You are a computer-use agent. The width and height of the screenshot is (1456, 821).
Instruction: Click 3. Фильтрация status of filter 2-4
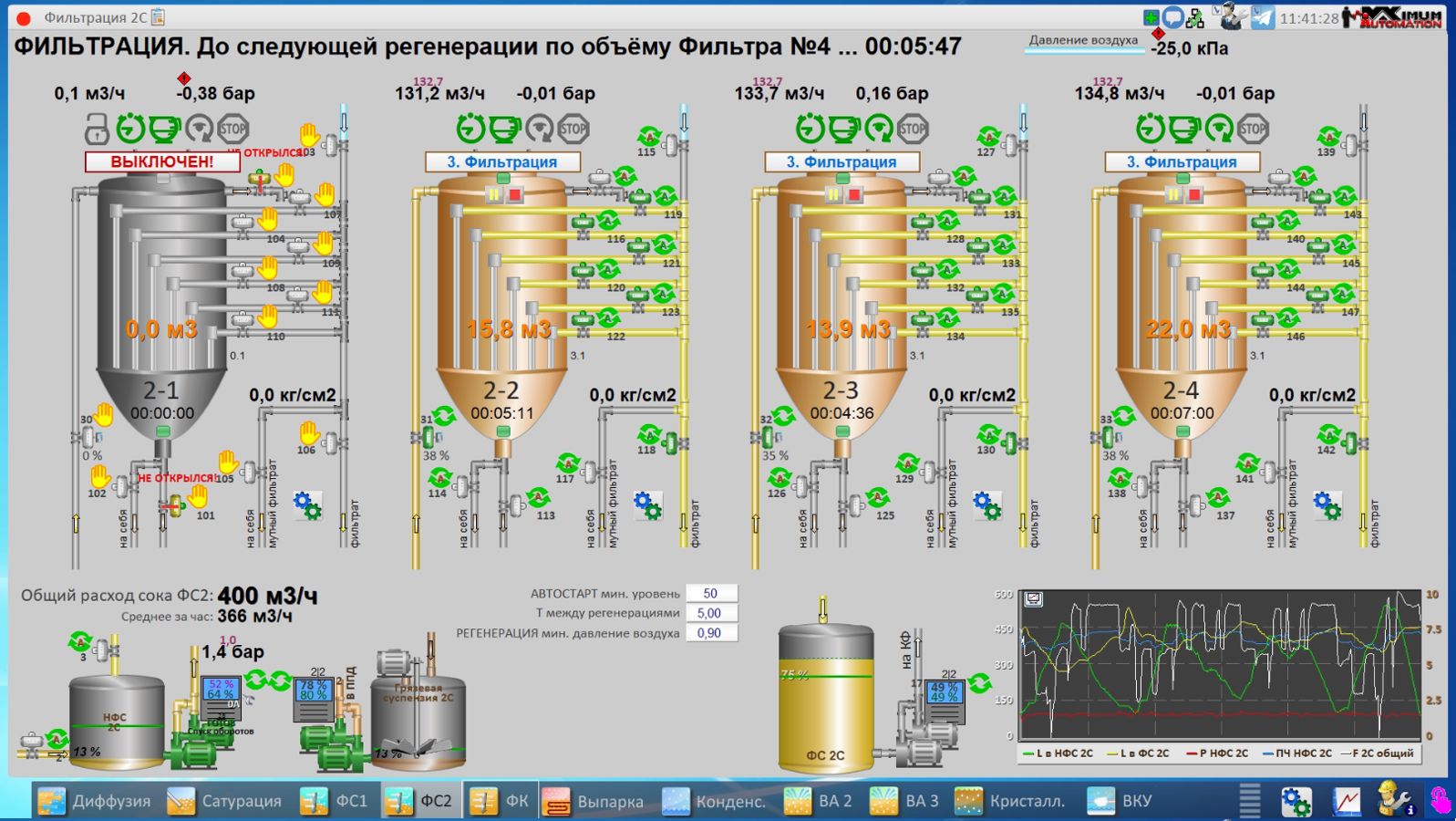tap(1182, 161)
